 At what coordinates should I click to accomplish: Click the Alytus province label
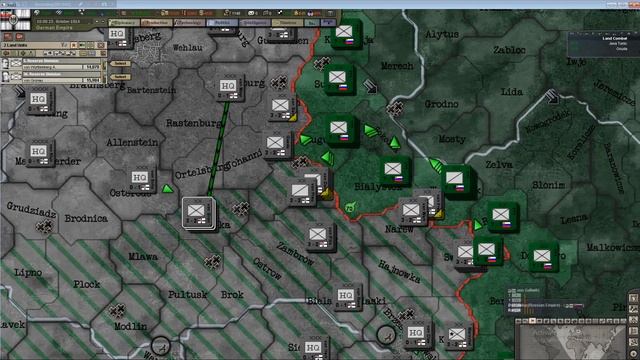tap(442, 34)
